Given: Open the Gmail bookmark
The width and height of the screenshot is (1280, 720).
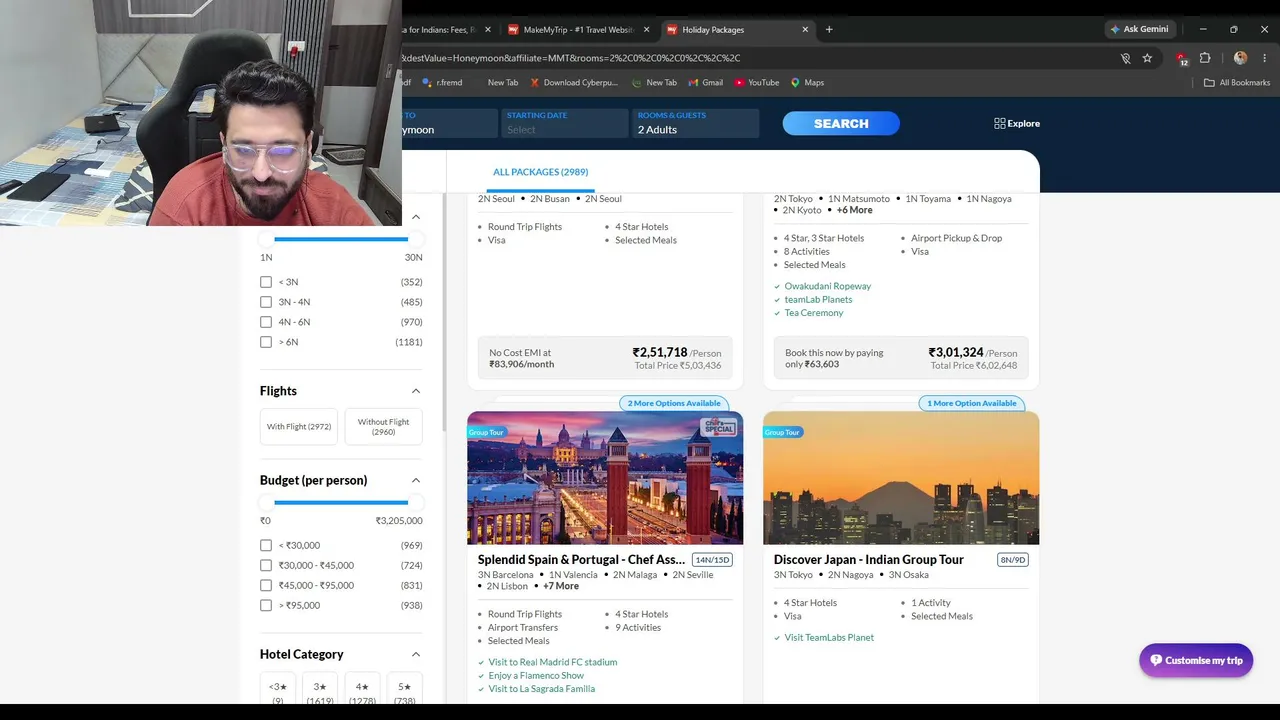Looking at the screenshot, I should [705, 83].
